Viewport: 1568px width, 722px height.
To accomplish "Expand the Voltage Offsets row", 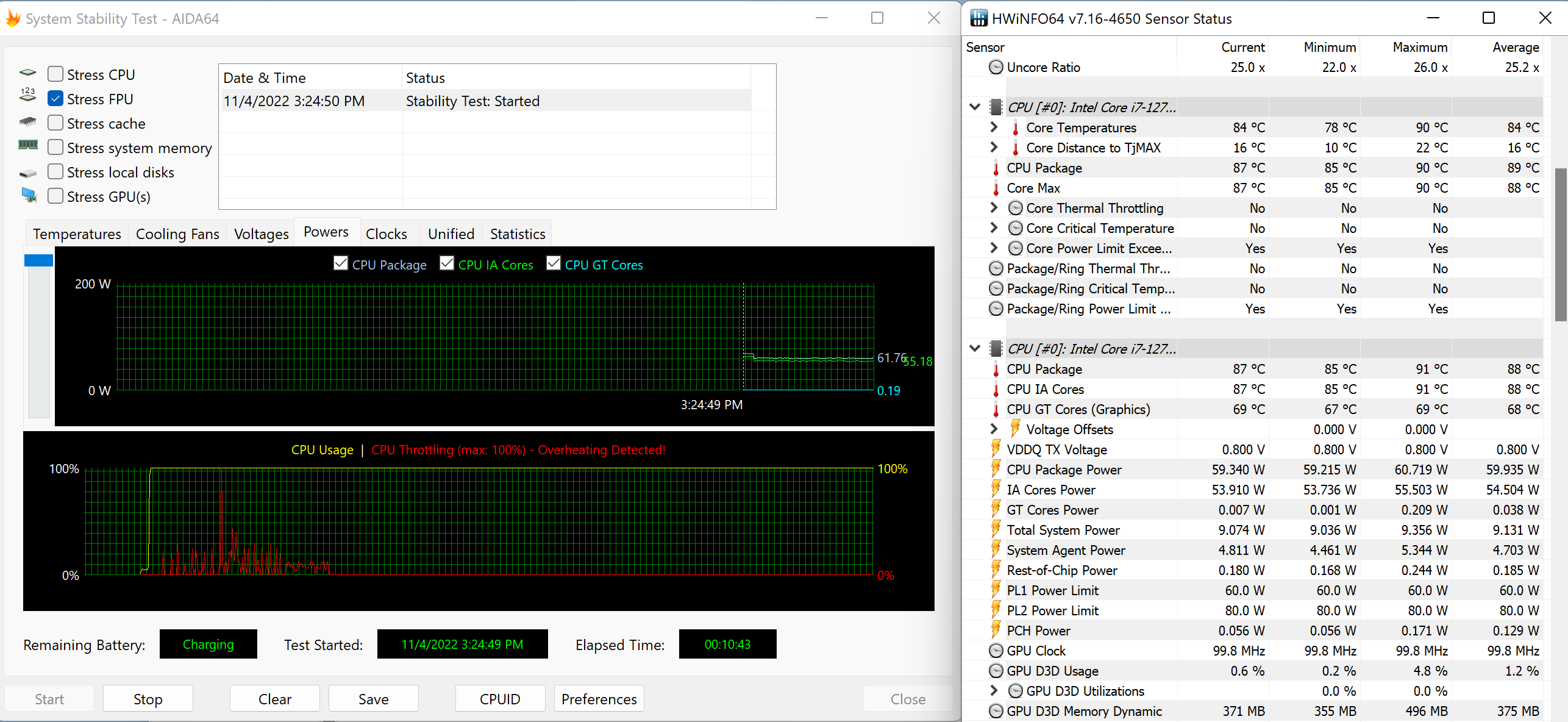I will (994, 429).
